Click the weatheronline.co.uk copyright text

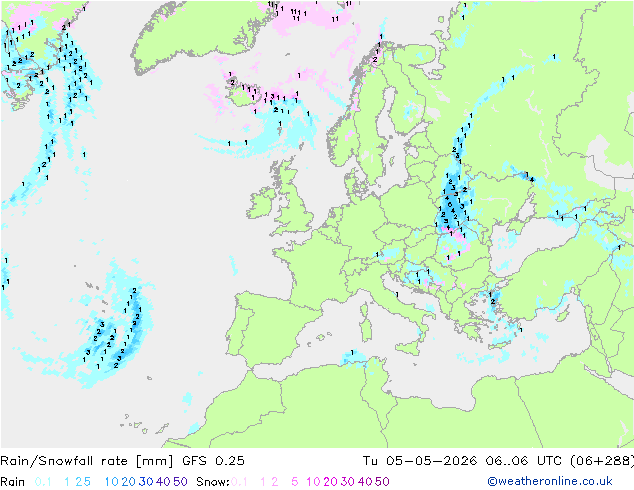click(550, 481)
